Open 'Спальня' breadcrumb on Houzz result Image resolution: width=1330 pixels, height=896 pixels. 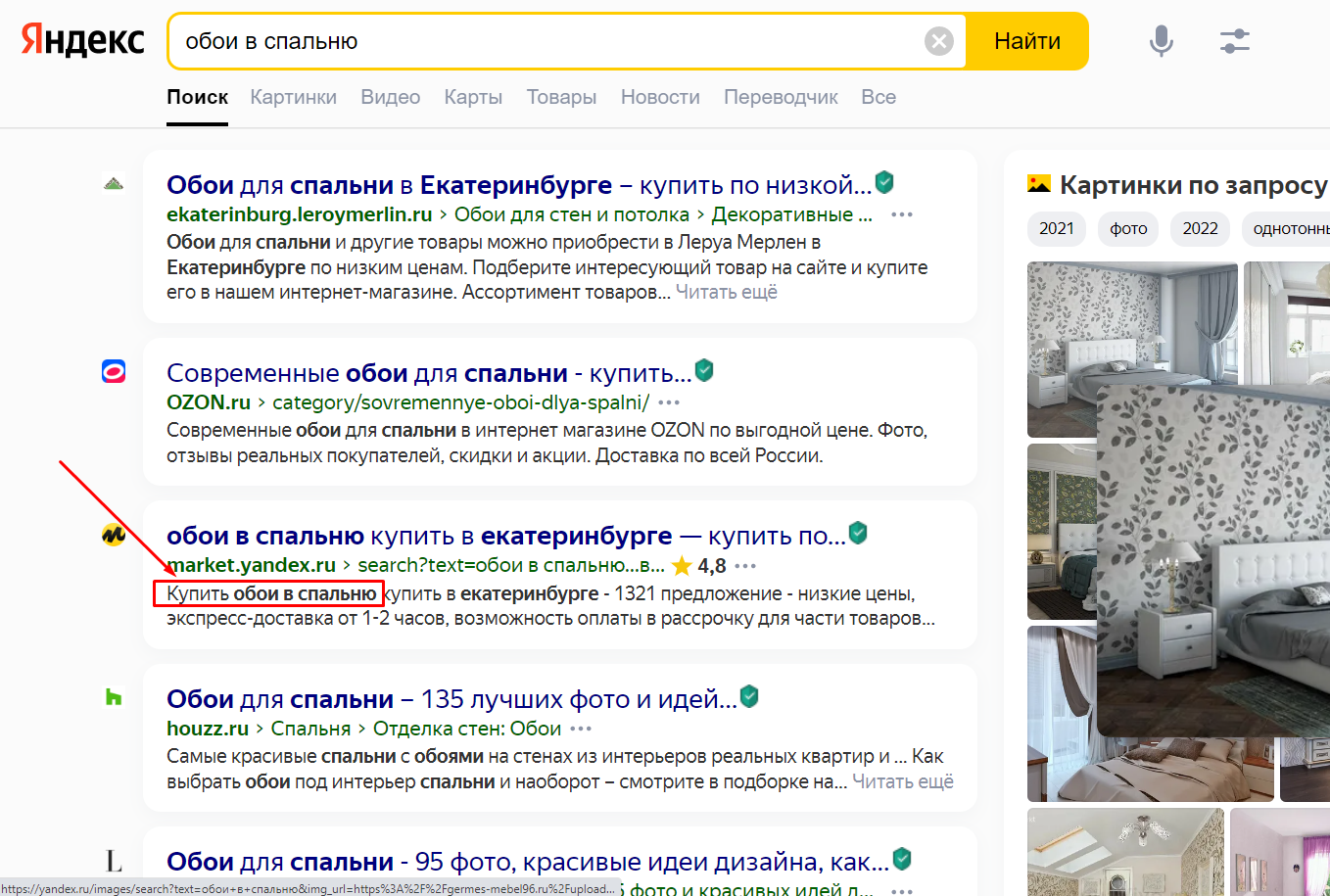click(x=310, y=729)
